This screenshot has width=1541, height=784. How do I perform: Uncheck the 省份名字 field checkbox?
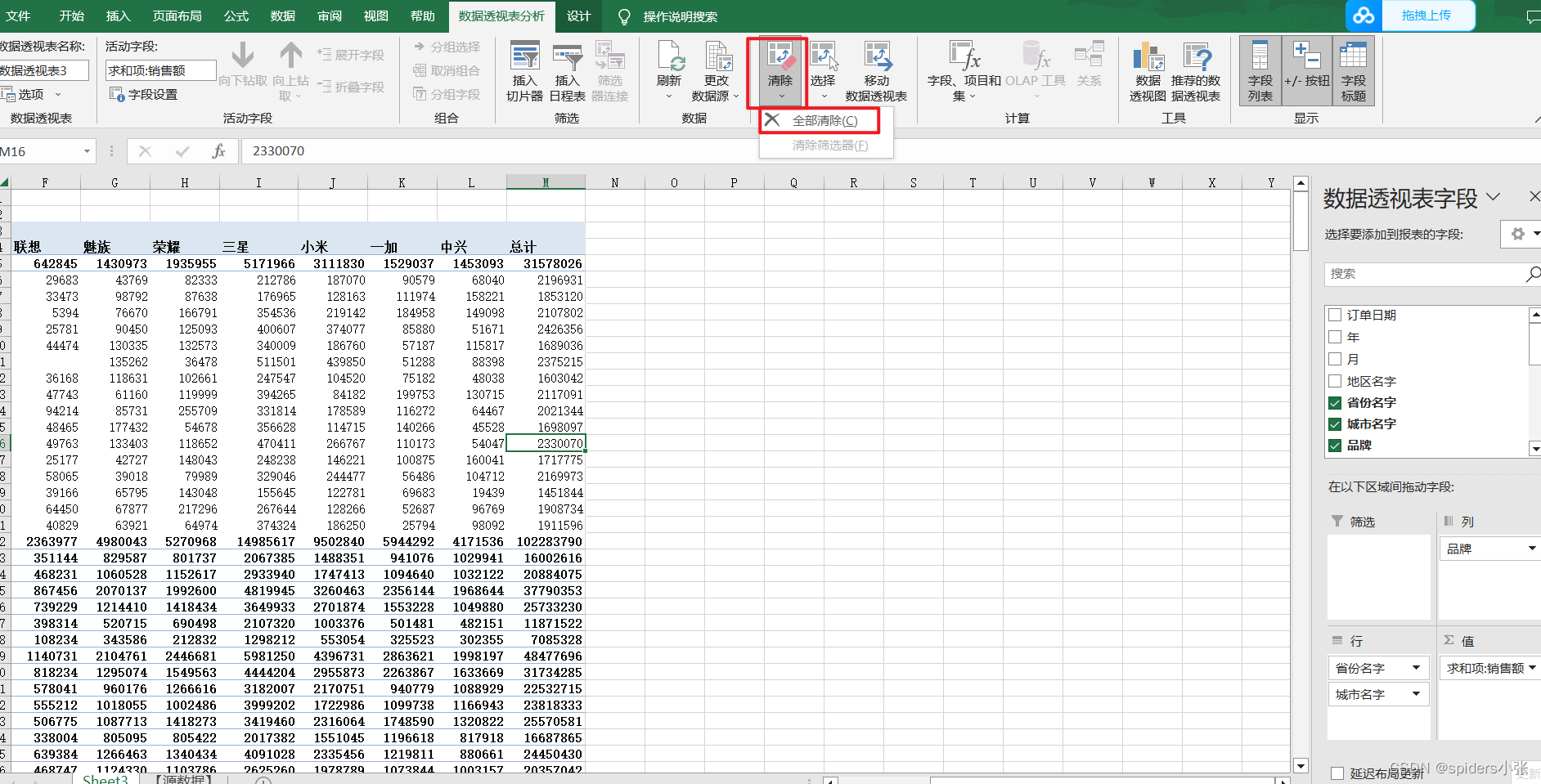1335,402
